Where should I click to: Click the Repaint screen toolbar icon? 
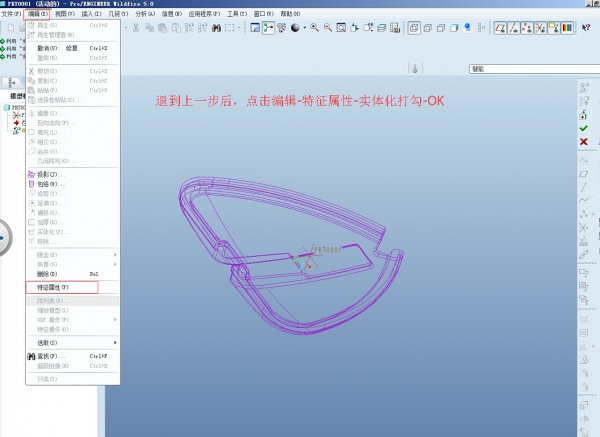tap(255, 28)
